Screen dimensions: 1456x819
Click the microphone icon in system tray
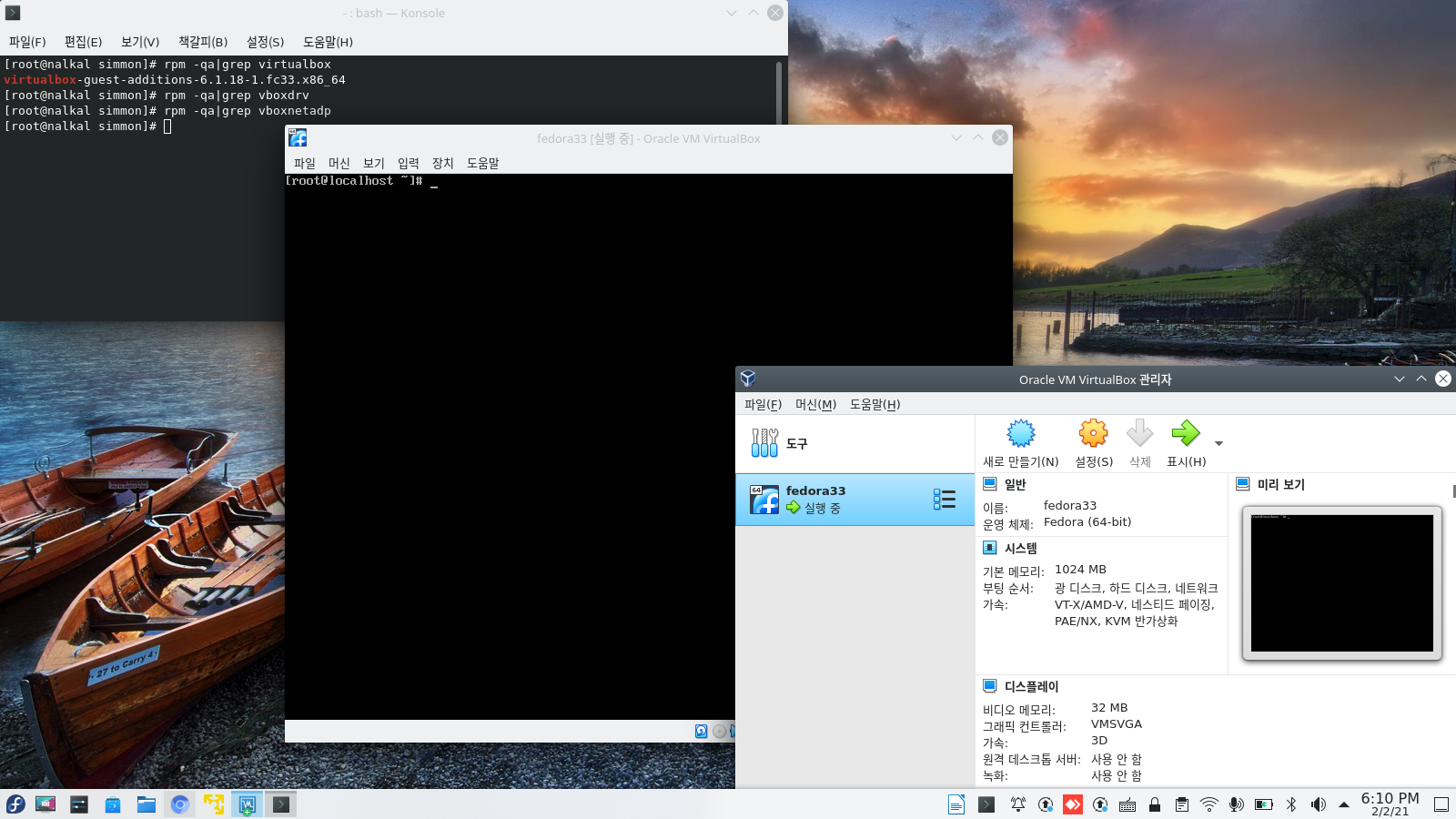point(1237,804)
